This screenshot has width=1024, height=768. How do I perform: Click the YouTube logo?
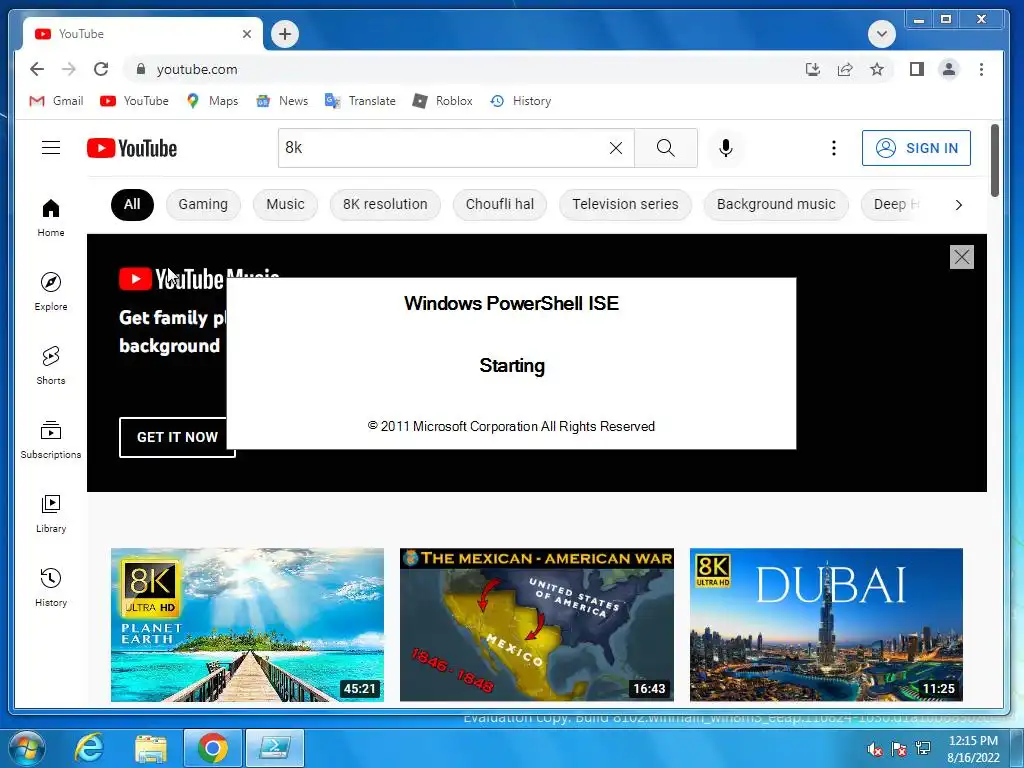tap(132, 148)
